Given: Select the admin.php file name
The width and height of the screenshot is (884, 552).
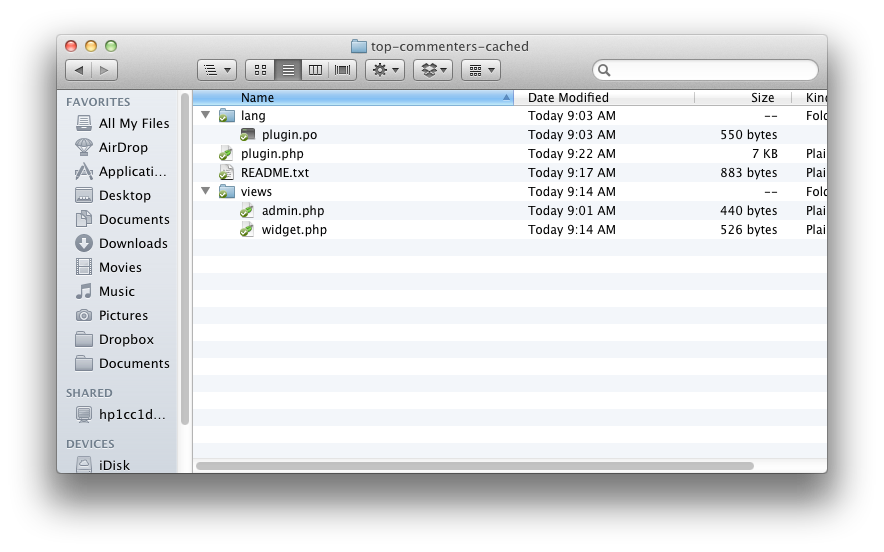Looking at the screenshot, I should [x=293, y=210].
